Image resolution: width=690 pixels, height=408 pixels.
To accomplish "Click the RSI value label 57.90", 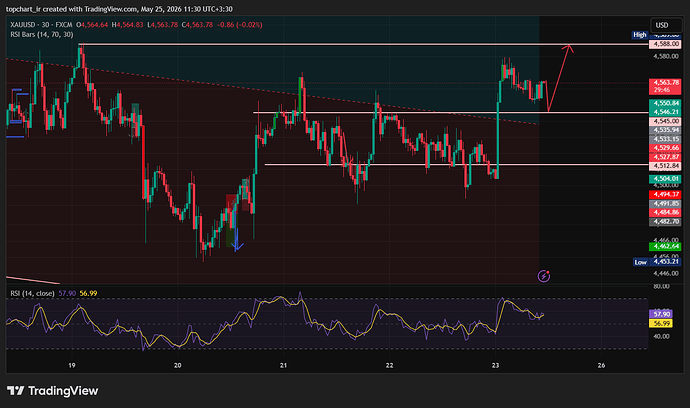I will coord(661,314).
